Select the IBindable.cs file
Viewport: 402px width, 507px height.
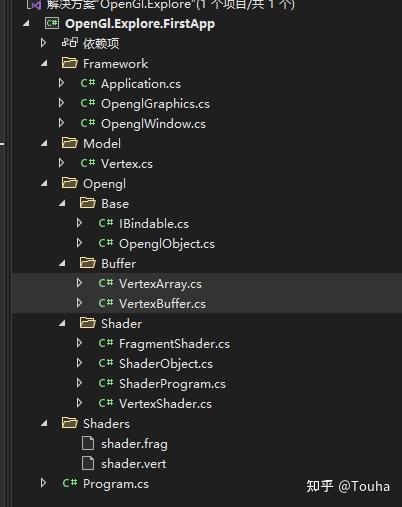tap(154, 224)
